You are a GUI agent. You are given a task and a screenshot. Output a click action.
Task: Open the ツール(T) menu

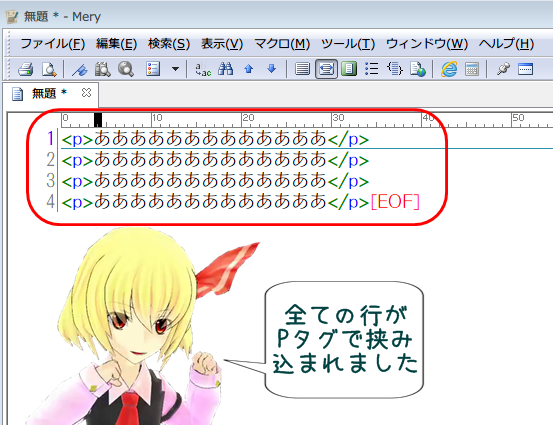(x=348, y=44)
